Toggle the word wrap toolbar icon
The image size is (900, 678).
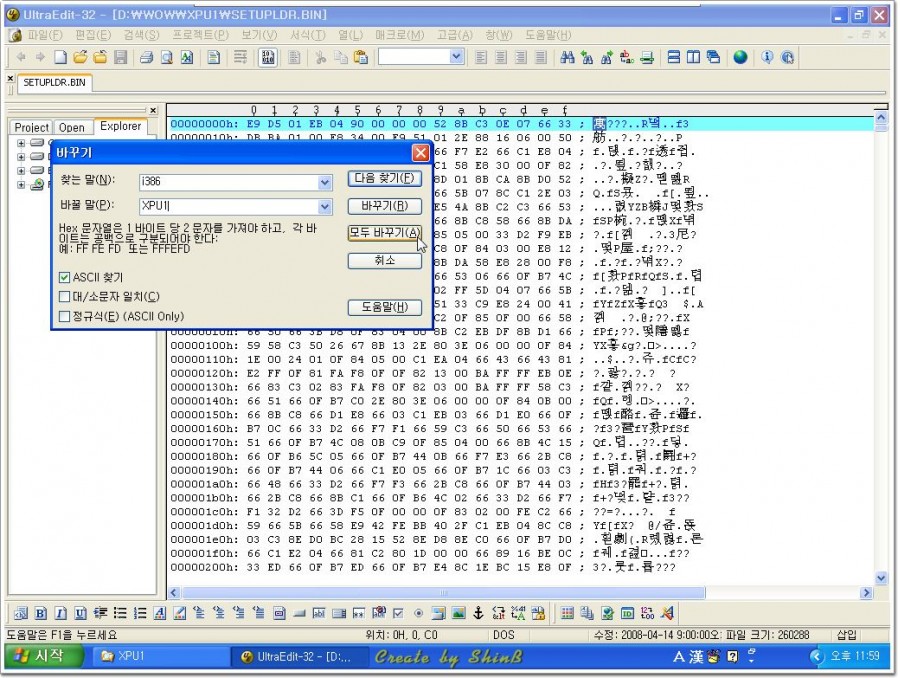pos(240,57)
